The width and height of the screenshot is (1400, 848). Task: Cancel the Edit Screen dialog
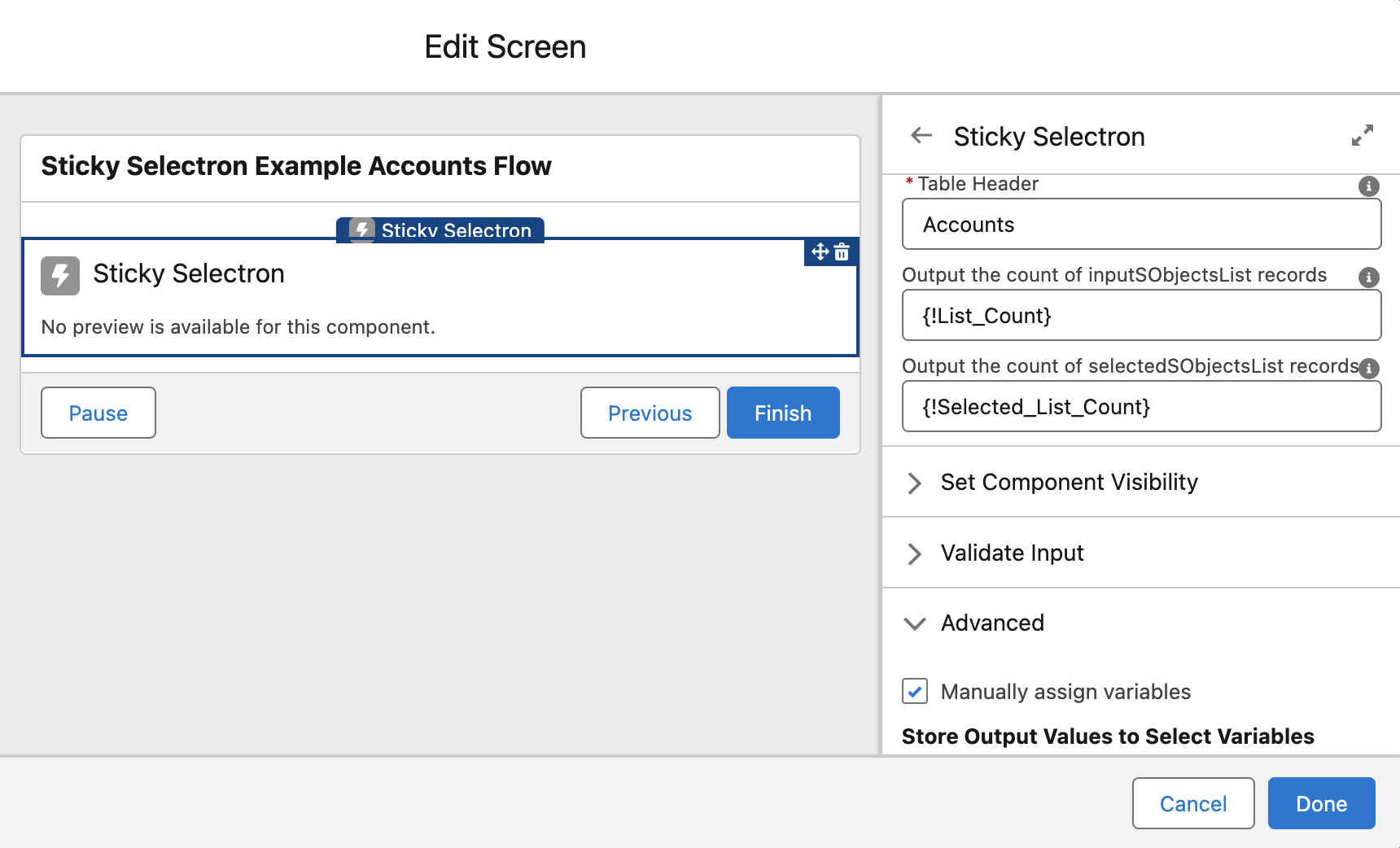1193,803
